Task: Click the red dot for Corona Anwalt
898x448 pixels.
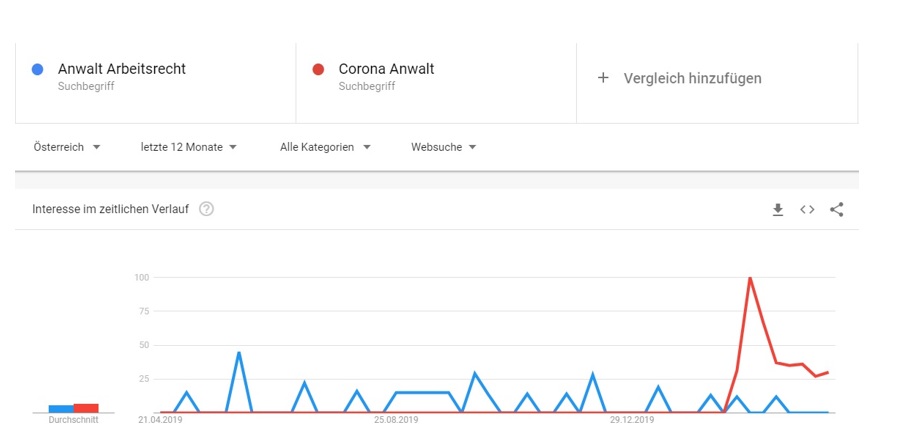Action: (318, 69)
